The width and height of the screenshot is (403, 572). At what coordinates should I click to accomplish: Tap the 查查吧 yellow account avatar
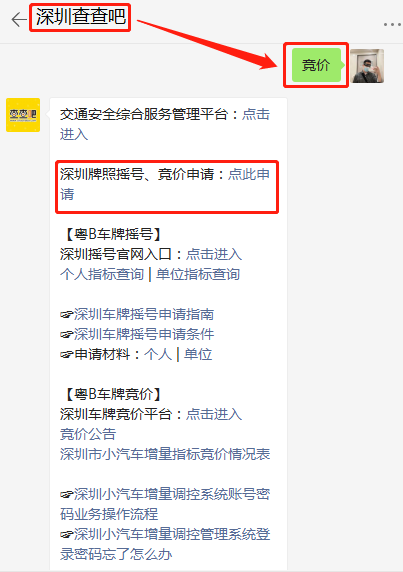click(x=23, y=115)
